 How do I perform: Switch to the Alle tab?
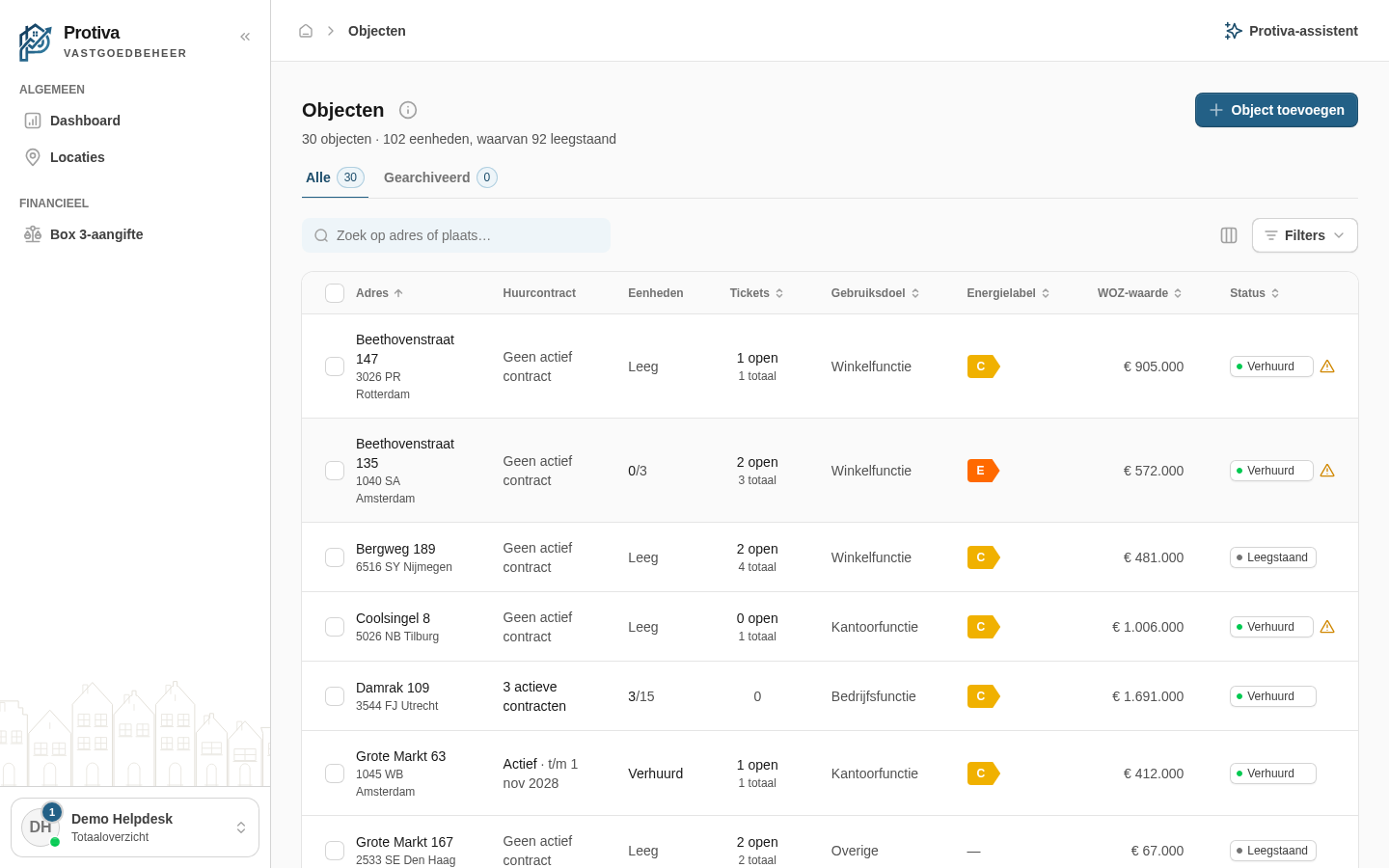335,177
